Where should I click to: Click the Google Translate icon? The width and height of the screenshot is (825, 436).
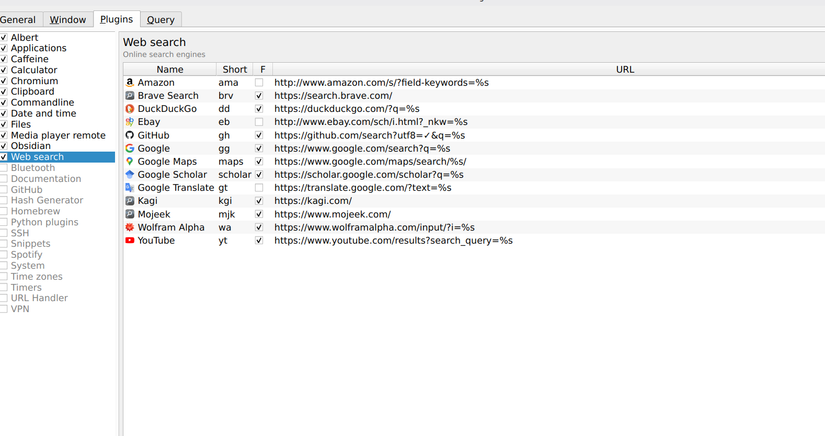[129, 188]
